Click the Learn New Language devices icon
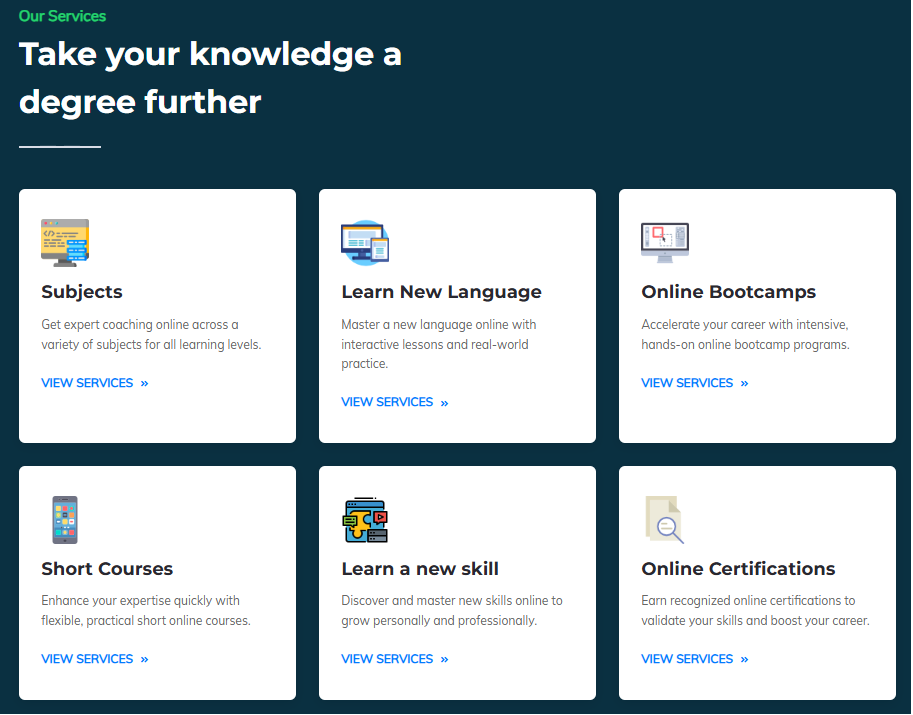 pyautogui.click(x=365, y=243)
